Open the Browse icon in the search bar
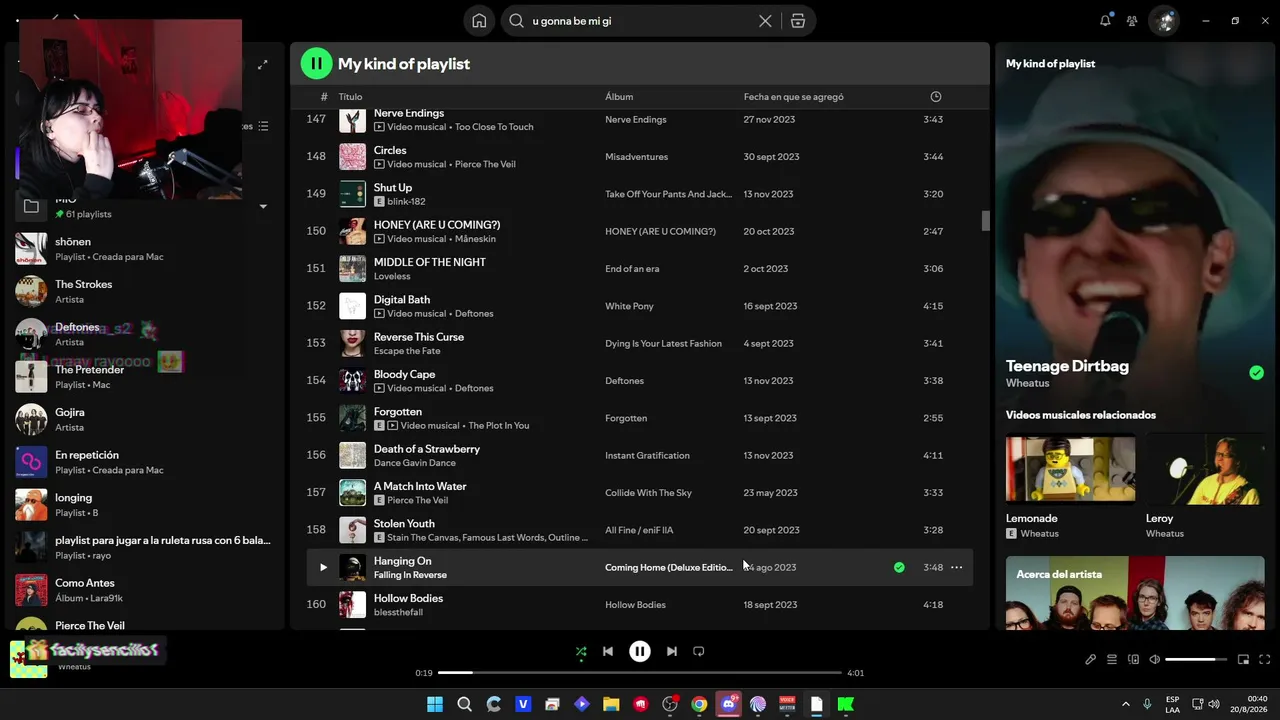1280x720 pixels. coord(798,21)
